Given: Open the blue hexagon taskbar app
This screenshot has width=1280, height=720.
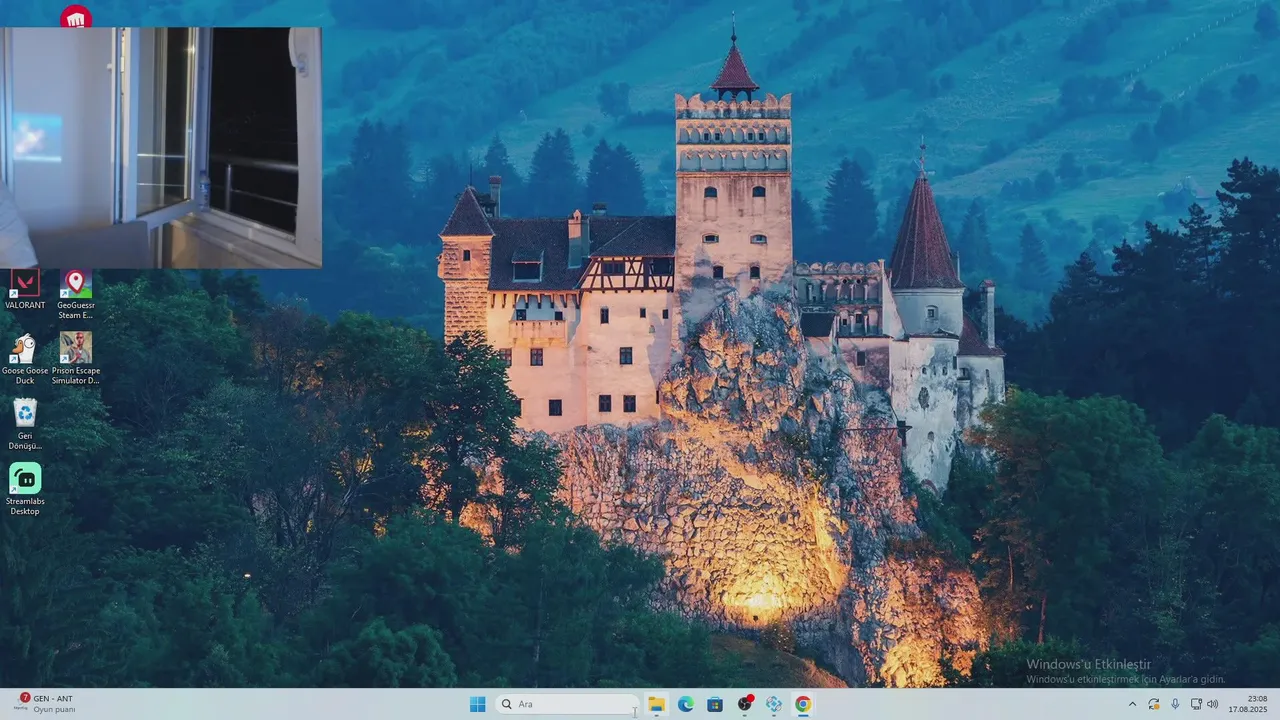Looking at the screenshot, I should (774, 704).
